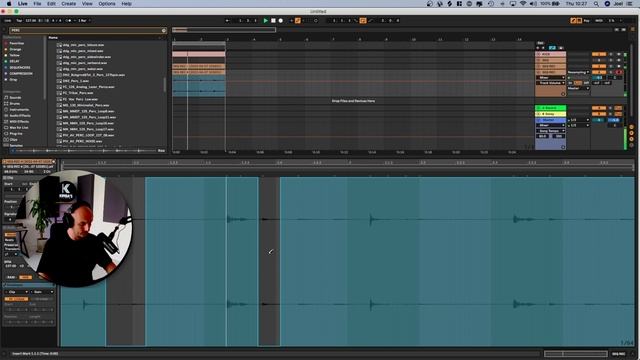
Task: Select the A Reverb return track
Action: (x=550, y=108)
